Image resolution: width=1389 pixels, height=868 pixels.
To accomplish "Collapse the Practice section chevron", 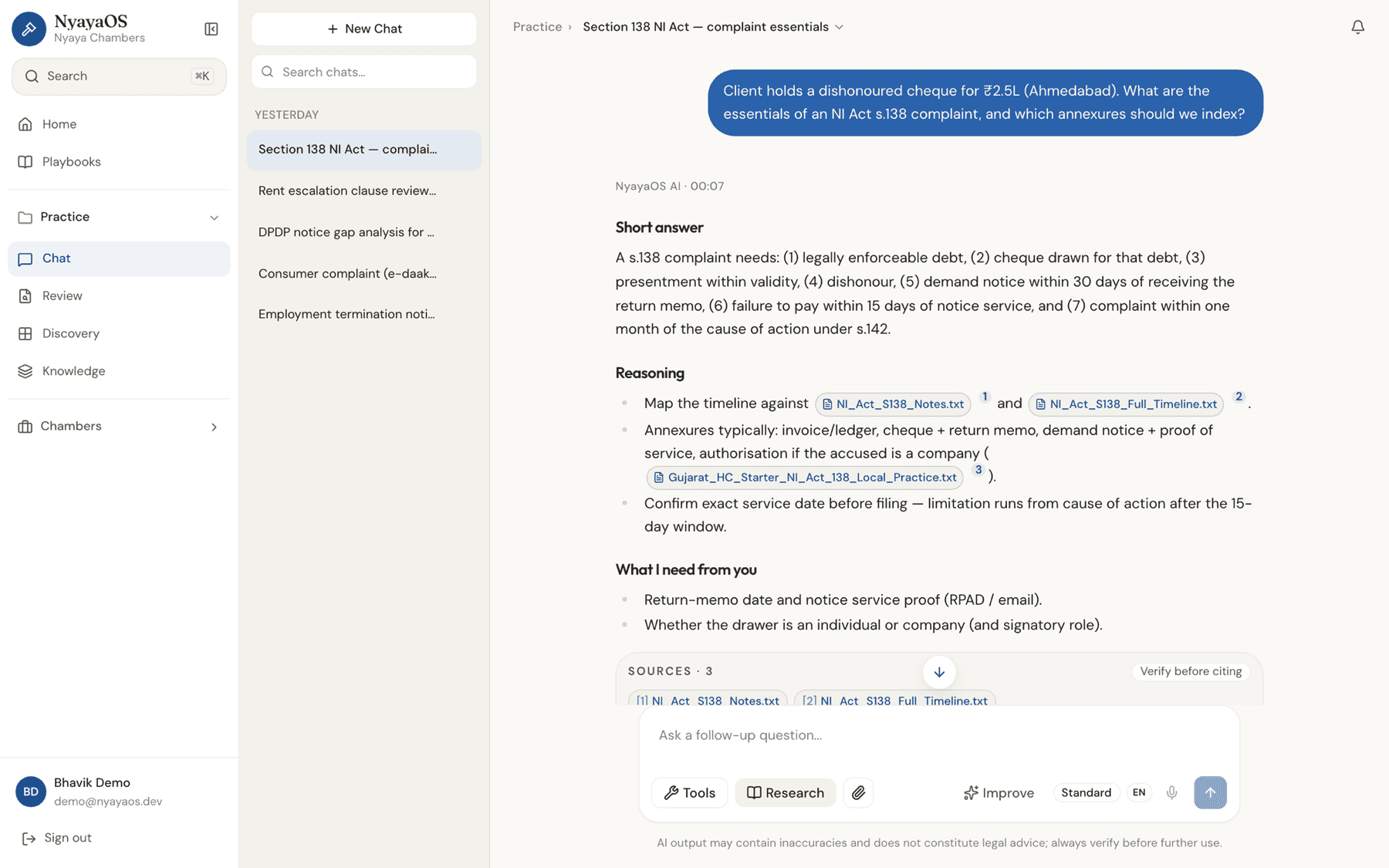I will click(214, 218).
